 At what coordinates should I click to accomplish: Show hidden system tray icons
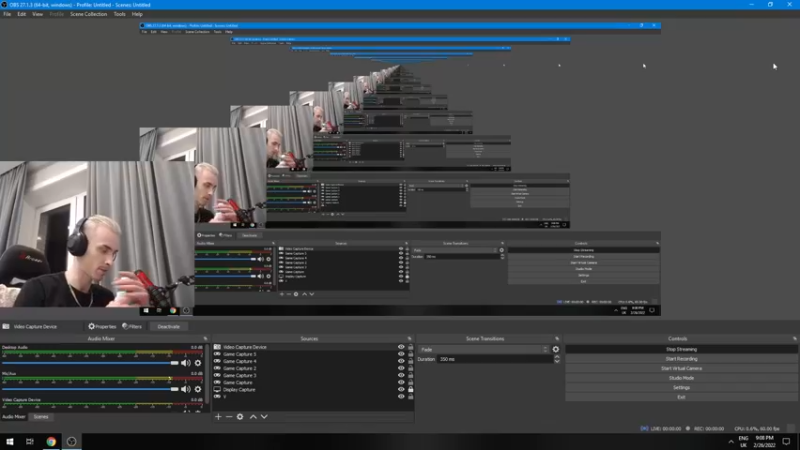click(731, 442)
